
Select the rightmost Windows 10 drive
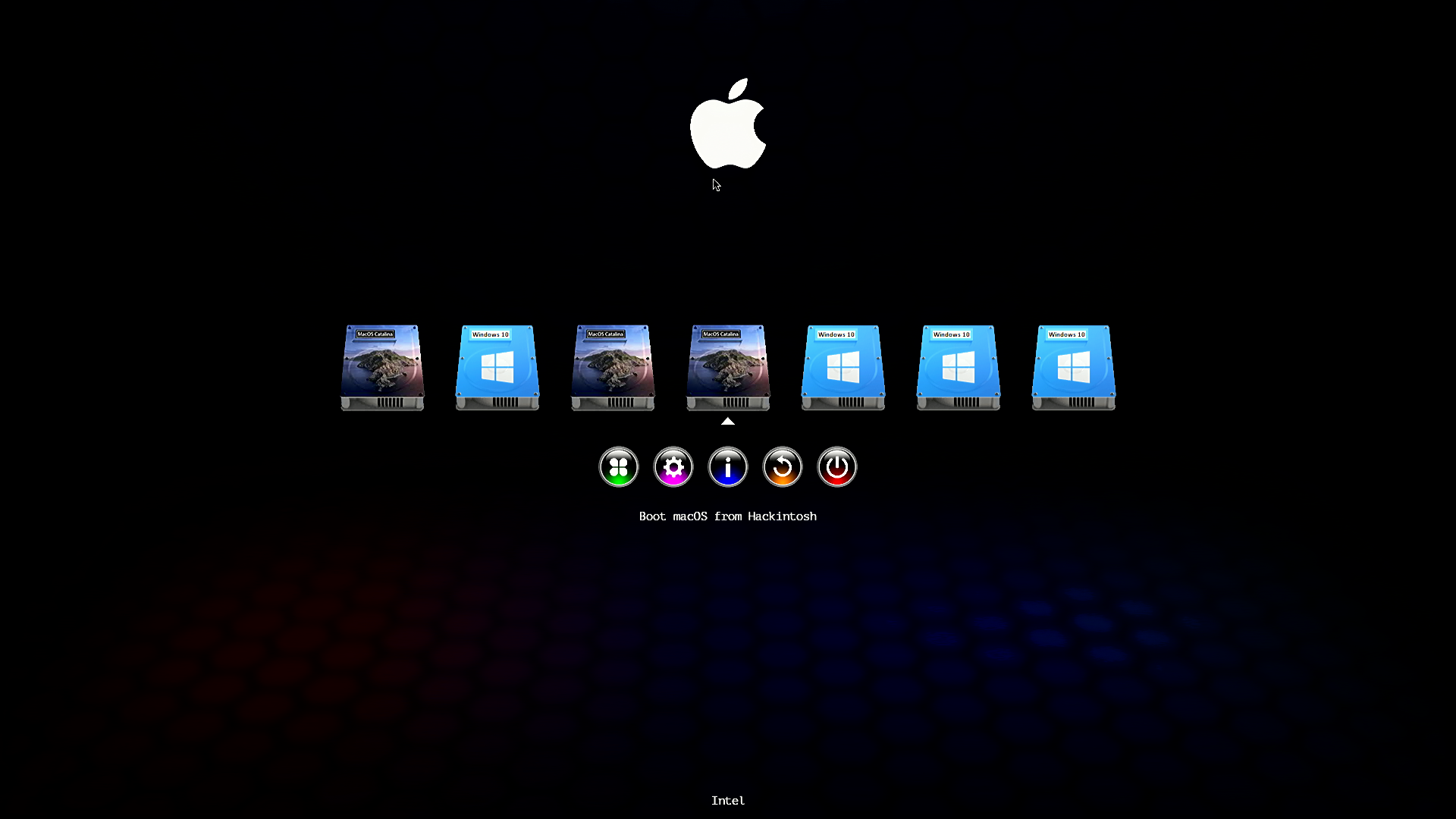tap(1074, 368)
